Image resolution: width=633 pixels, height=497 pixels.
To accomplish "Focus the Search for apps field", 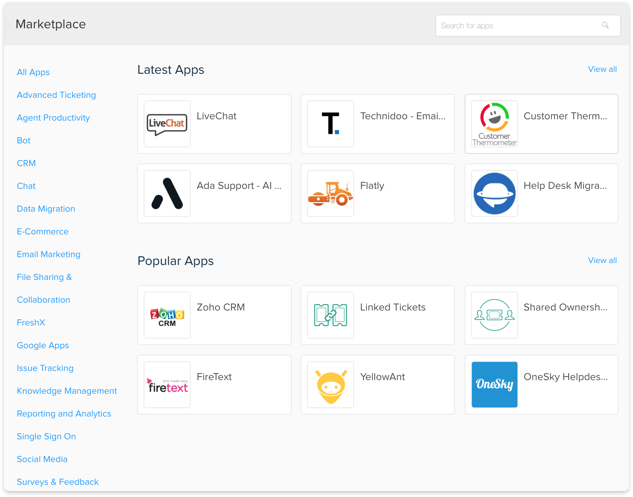I will click(528, 25).
